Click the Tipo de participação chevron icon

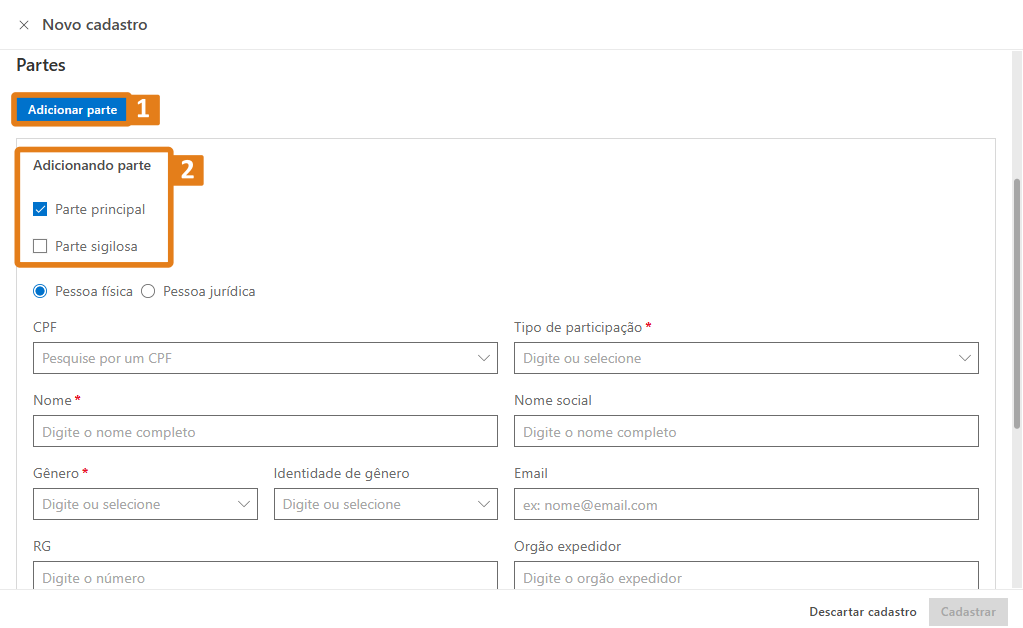(965, 357)
